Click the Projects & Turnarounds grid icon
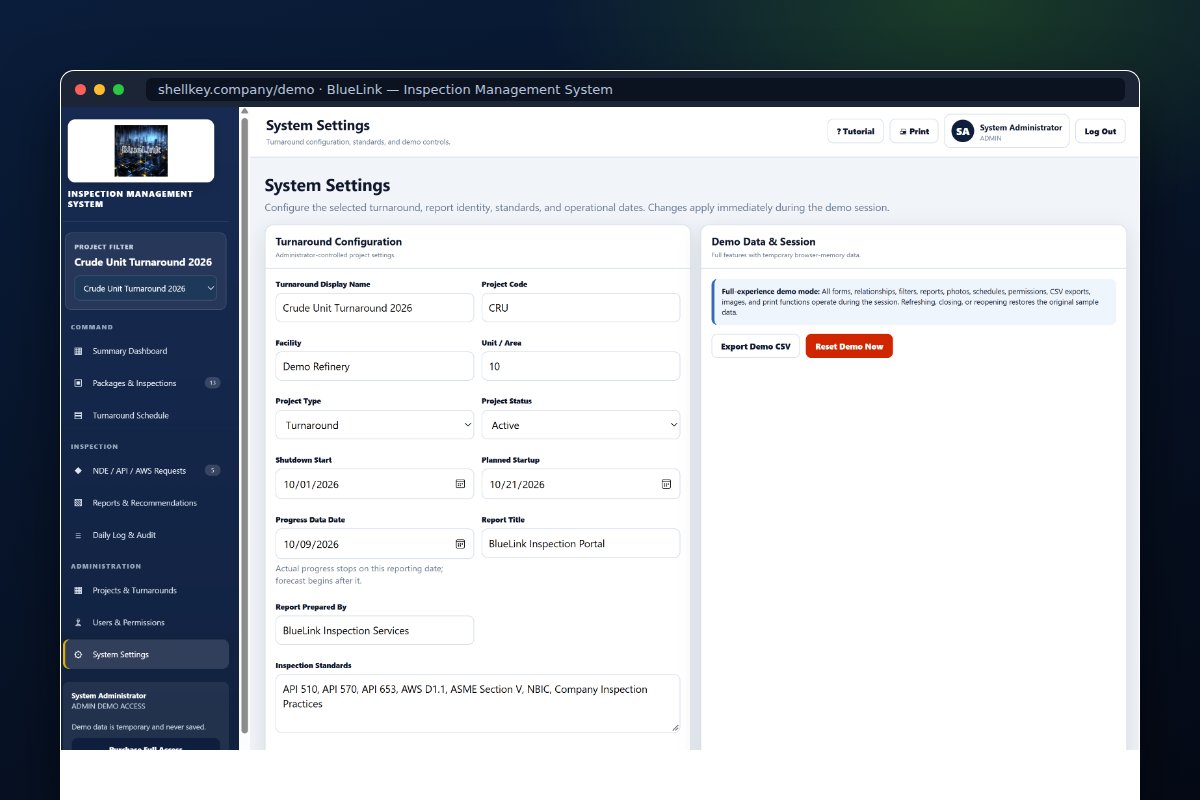Screen dimensions: 1200x800 pyautogui.click(x=79, y=590)
